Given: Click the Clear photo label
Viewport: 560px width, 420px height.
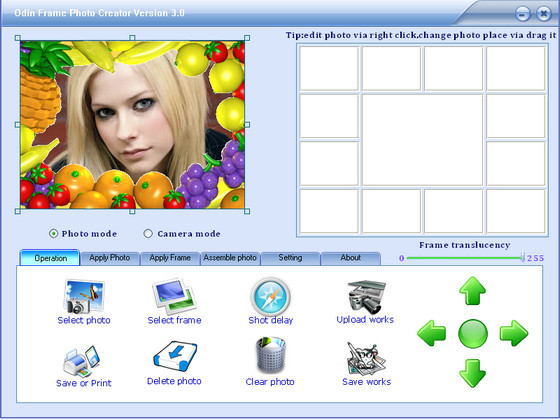Looking at the screenshot, I should (270, 382).
